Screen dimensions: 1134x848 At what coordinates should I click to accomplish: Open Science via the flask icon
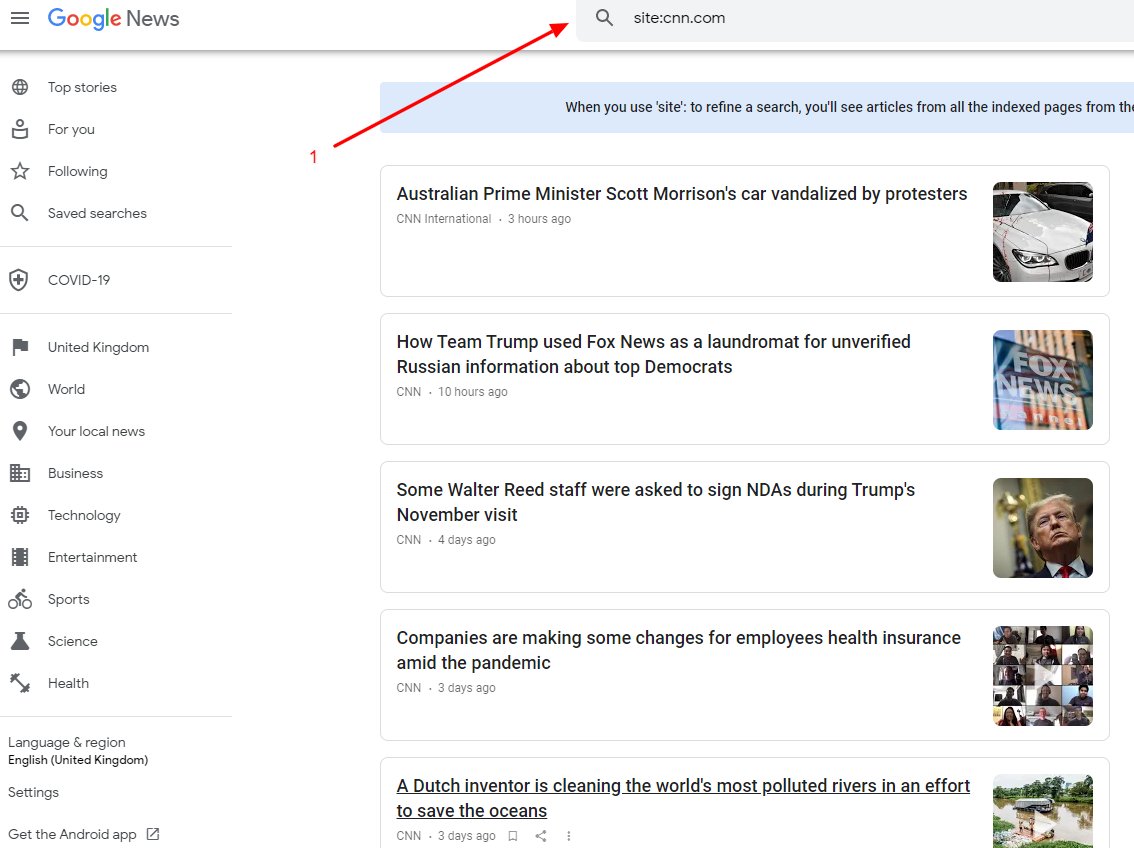[x=20, y=641]
